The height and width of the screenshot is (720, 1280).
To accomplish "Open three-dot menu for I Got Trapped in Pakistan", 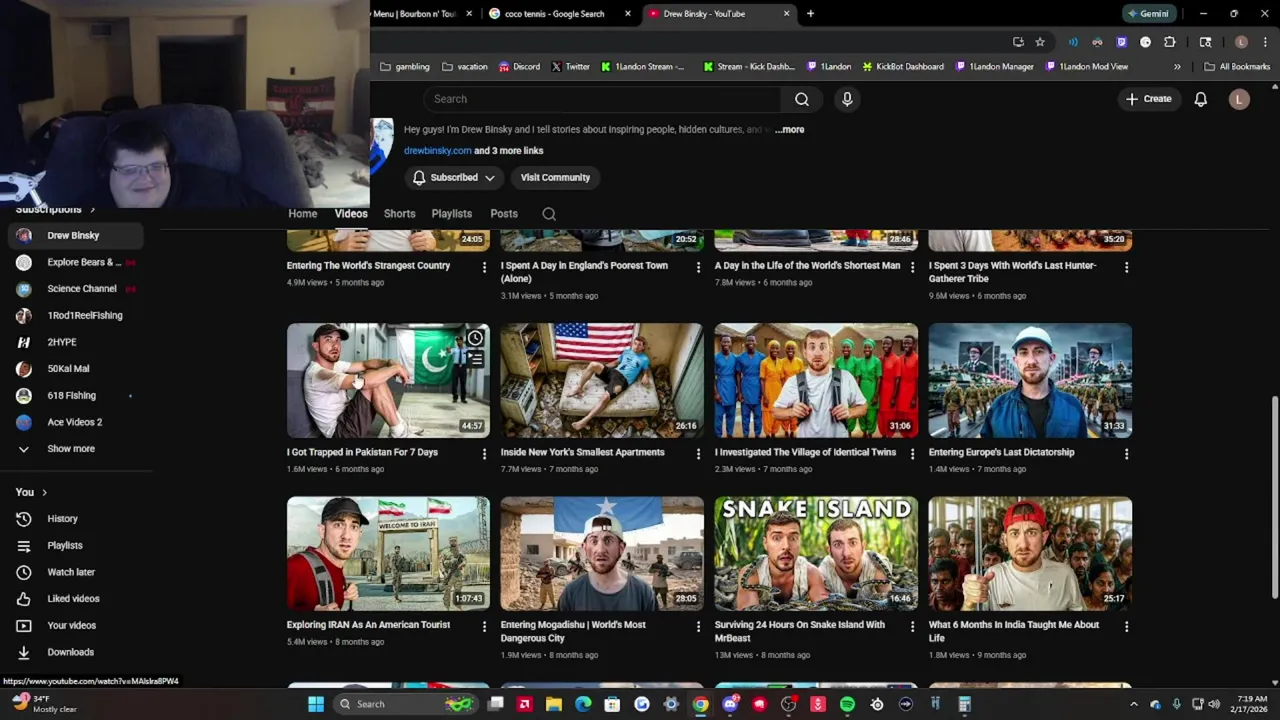I will point(484,453).
